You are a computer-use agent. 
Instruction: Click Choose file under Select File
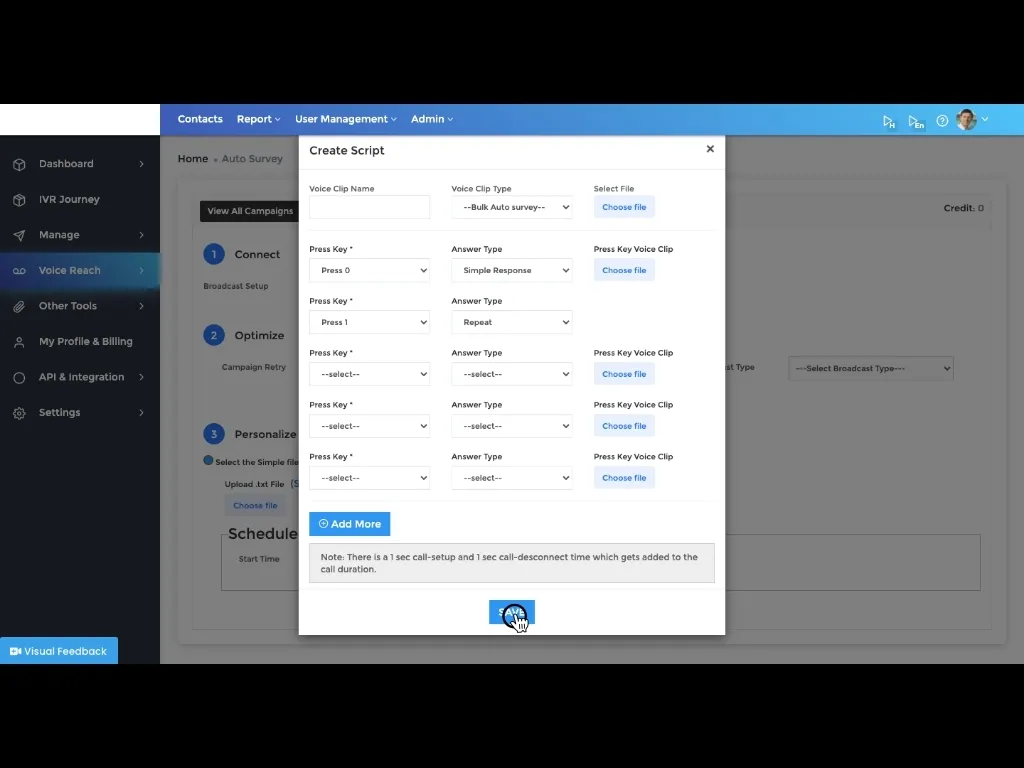(624, 207)
